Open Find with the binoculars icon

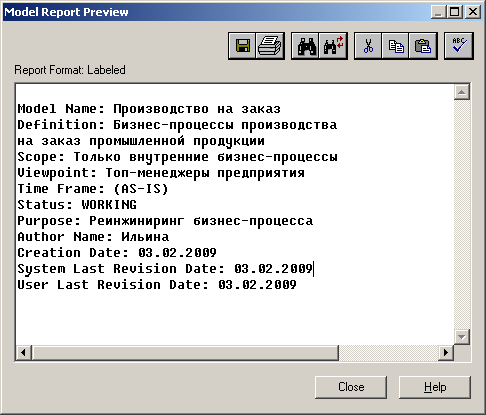[x=305, y=46]
